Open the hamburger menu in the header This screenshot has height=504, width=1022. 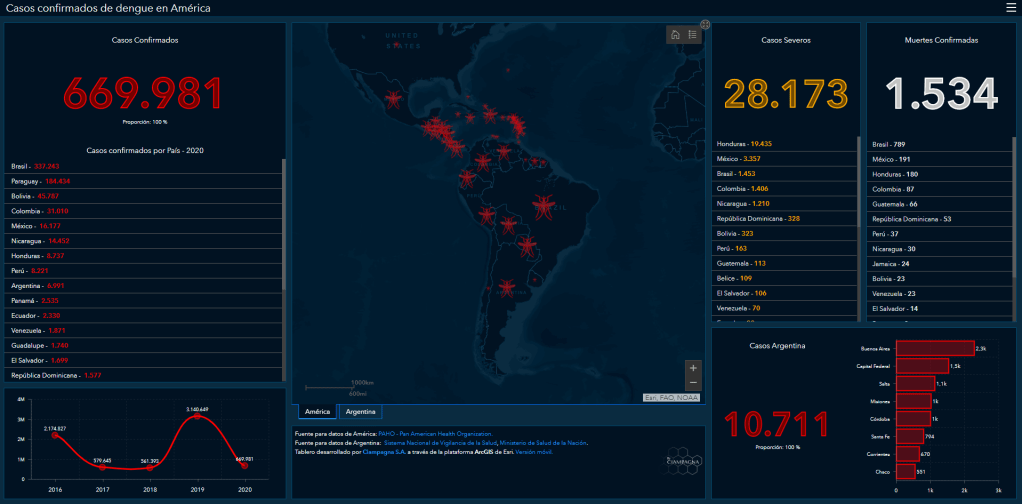coord(1010,8)
